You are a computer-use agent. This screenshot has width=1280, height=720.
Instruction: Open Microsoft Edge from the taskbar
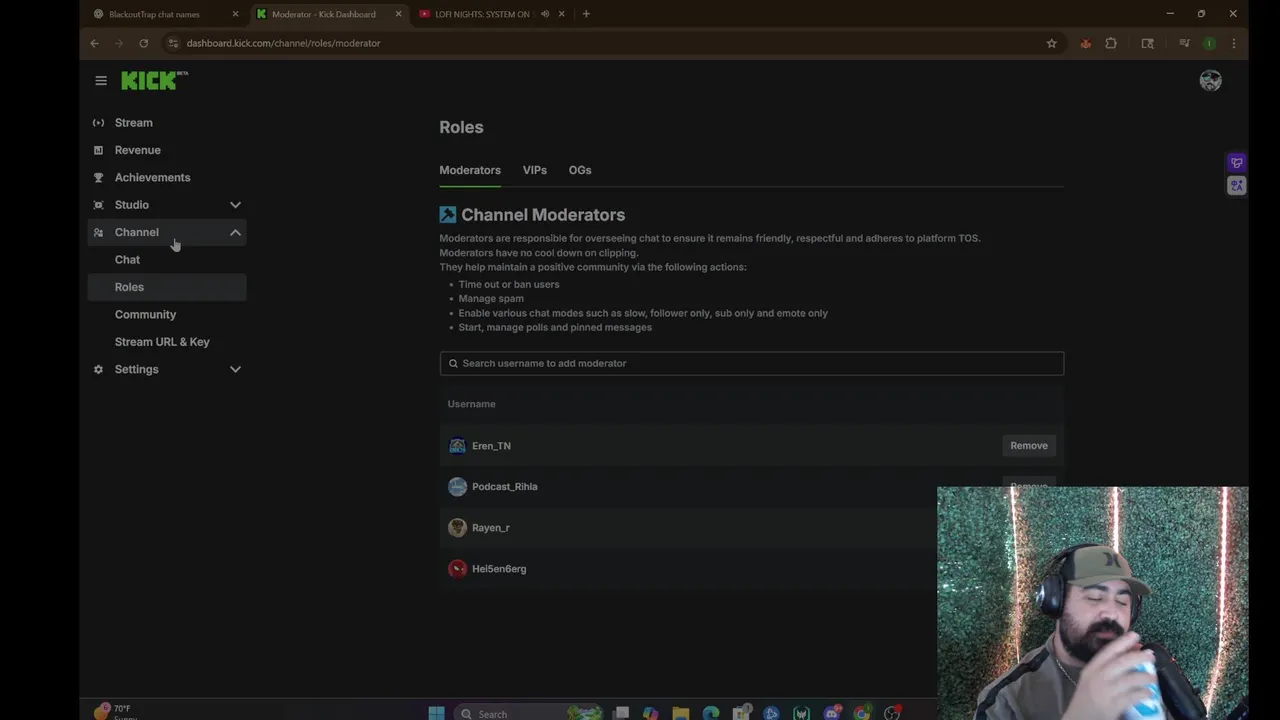pyautogui.click(x=711, y=713)
